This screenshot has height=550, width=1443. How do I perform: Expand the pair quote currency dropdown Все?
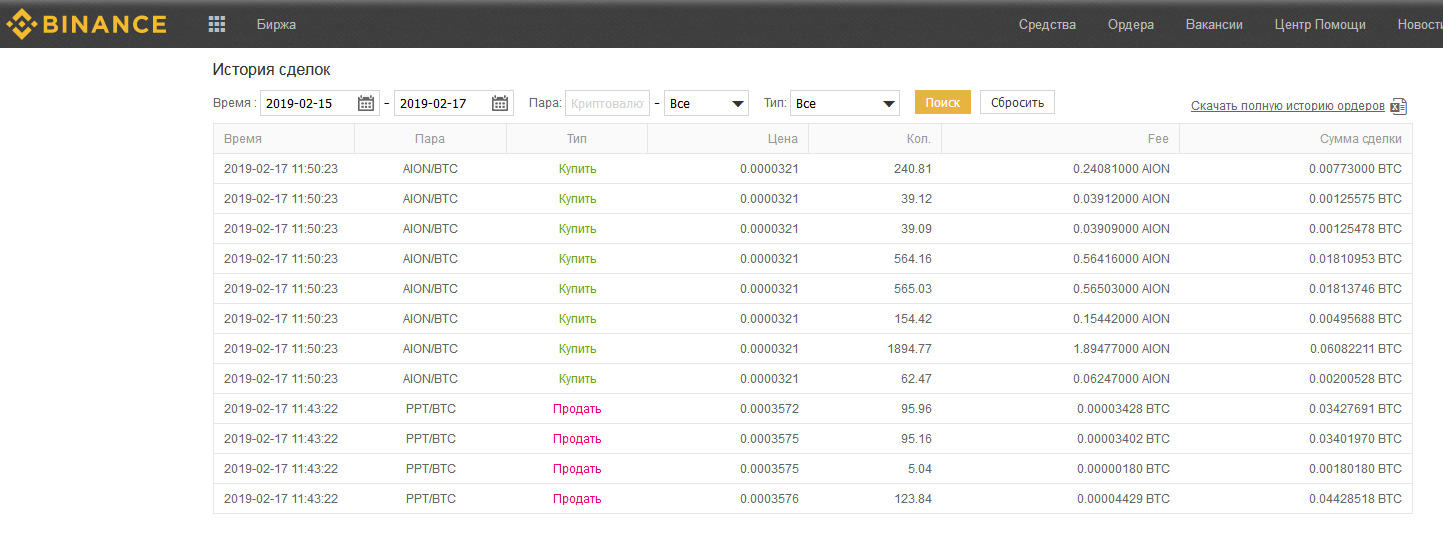(x=706, y=103)
